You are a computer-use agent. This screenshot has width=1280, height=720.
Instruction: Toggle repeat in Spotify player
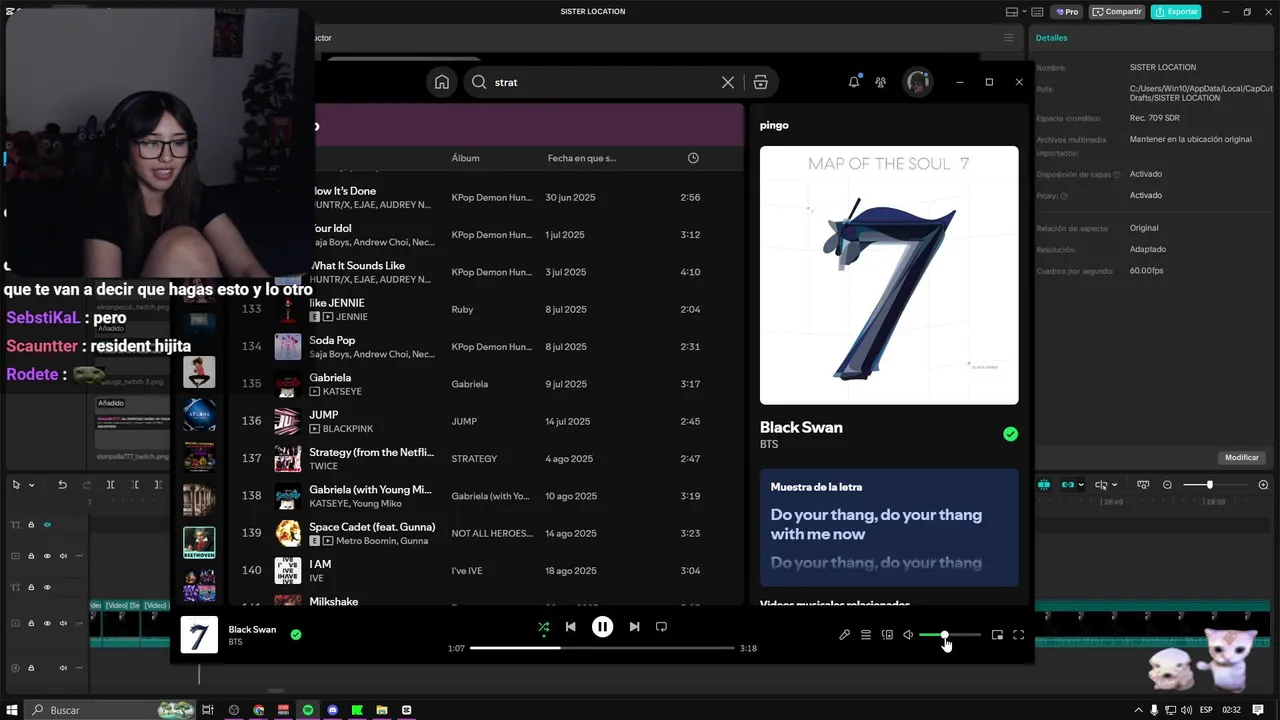pyautogui.click(x=661, y=627)
